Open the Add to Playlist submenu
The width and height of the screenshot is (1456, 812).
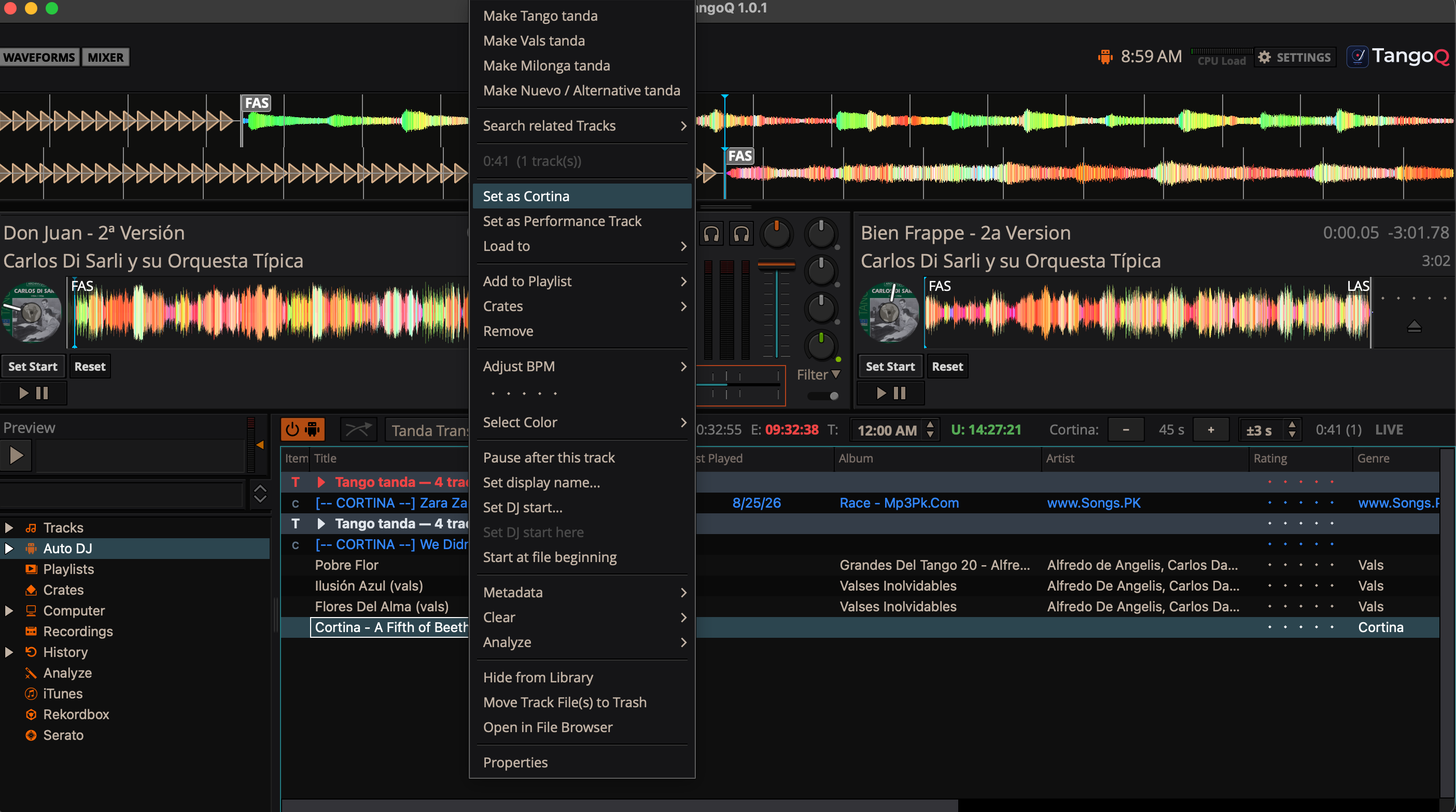coord(582,282)
